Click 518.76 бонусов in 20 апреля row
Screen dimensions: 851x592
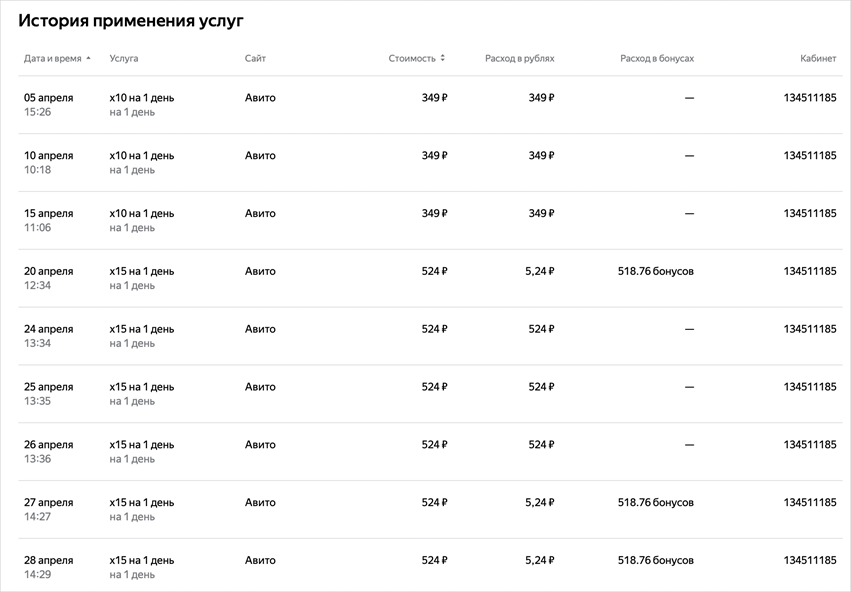(656, 271)
